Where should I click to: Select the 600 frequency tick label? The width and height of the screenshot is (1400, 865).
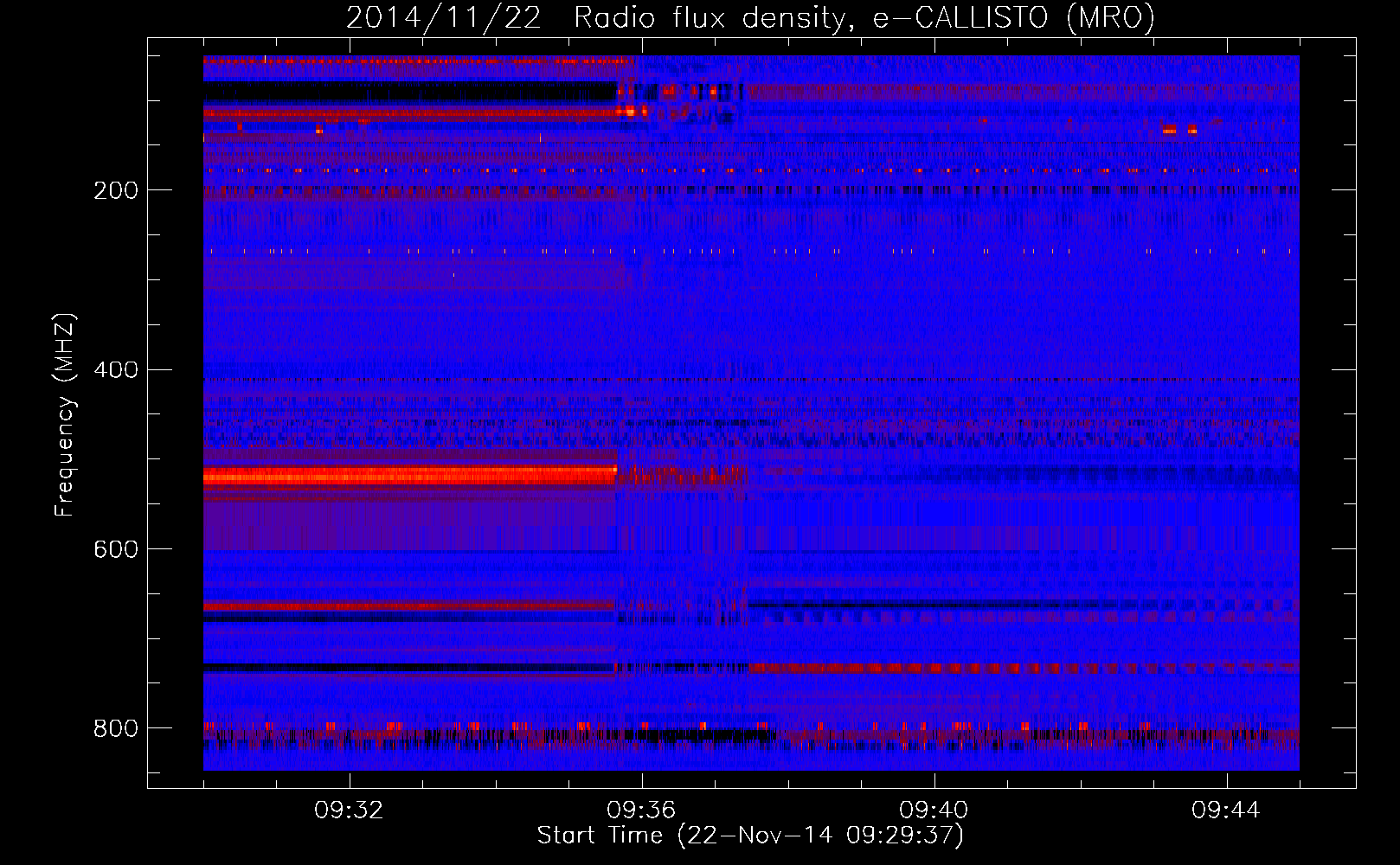point(116,550)
